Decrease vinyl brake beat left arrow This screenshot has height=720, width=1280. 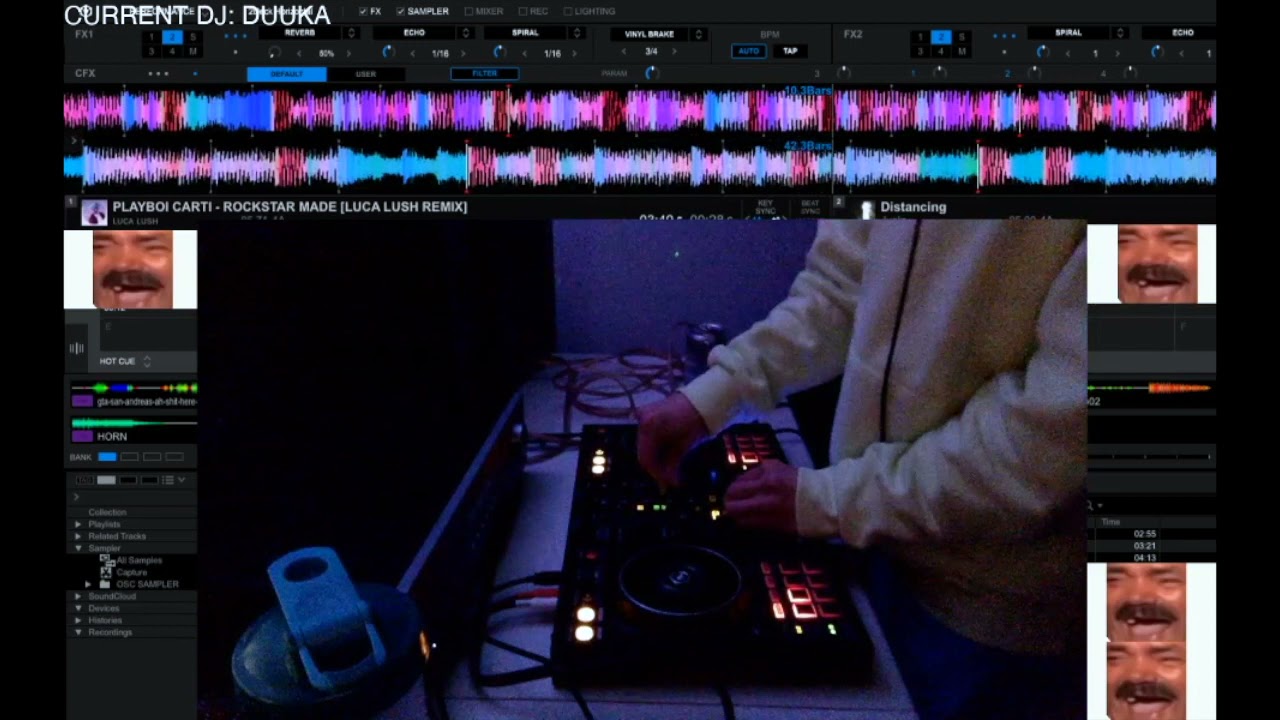coord(625,52)
